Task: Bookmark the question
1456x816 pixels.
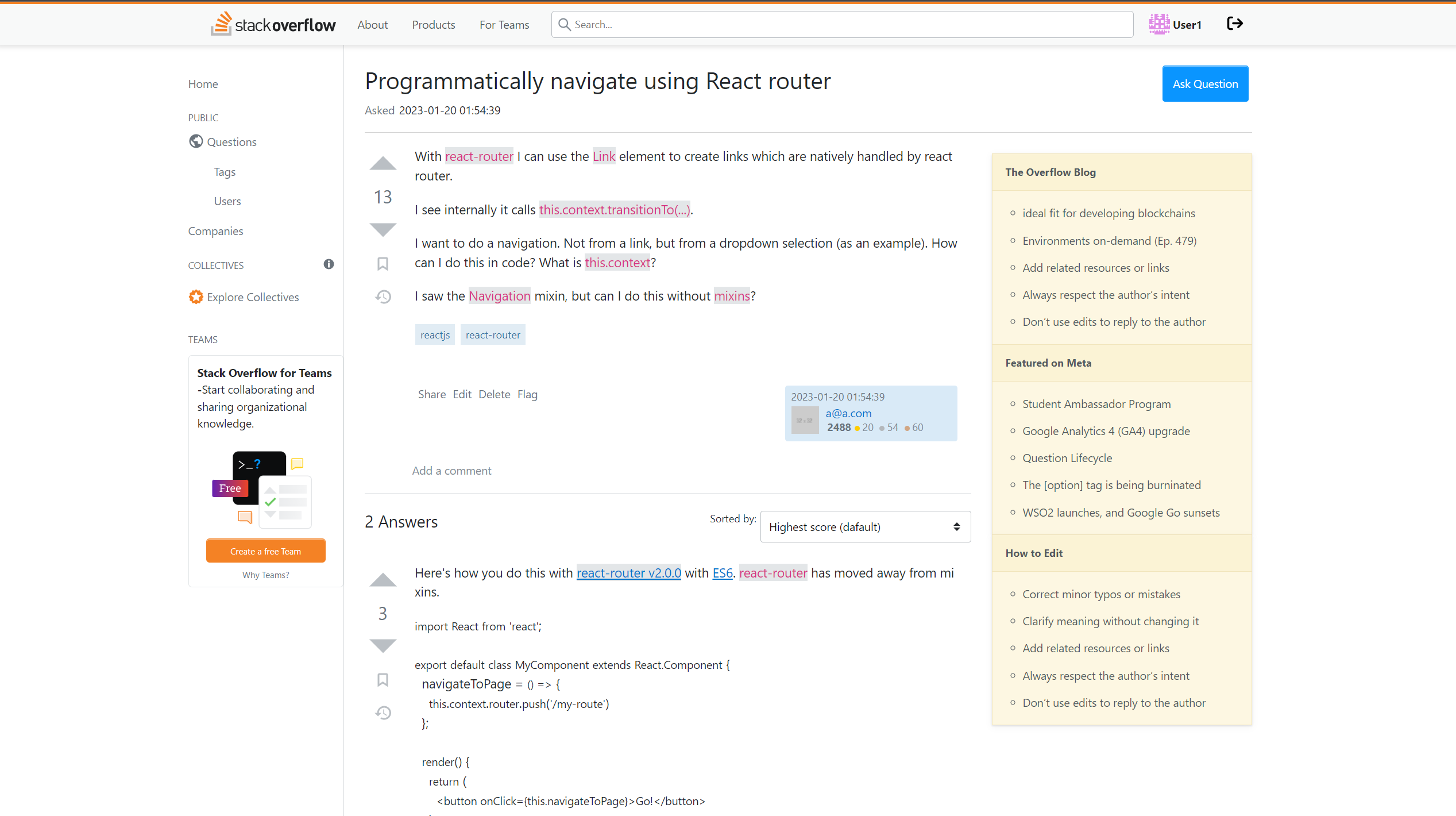Action: pyautogui.click(x=383, y=263)
